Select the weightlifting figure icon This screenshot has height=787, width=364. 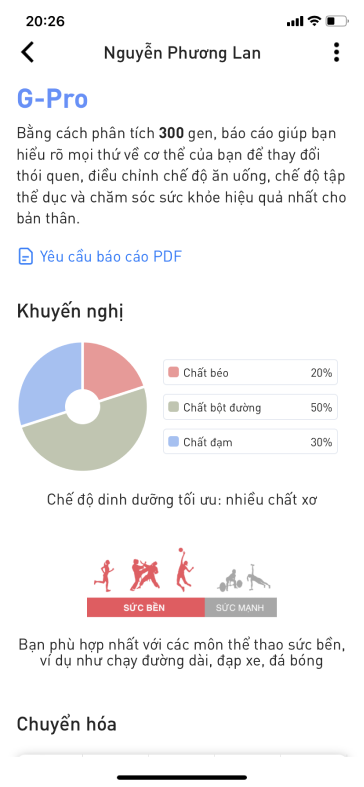[230, 580]
